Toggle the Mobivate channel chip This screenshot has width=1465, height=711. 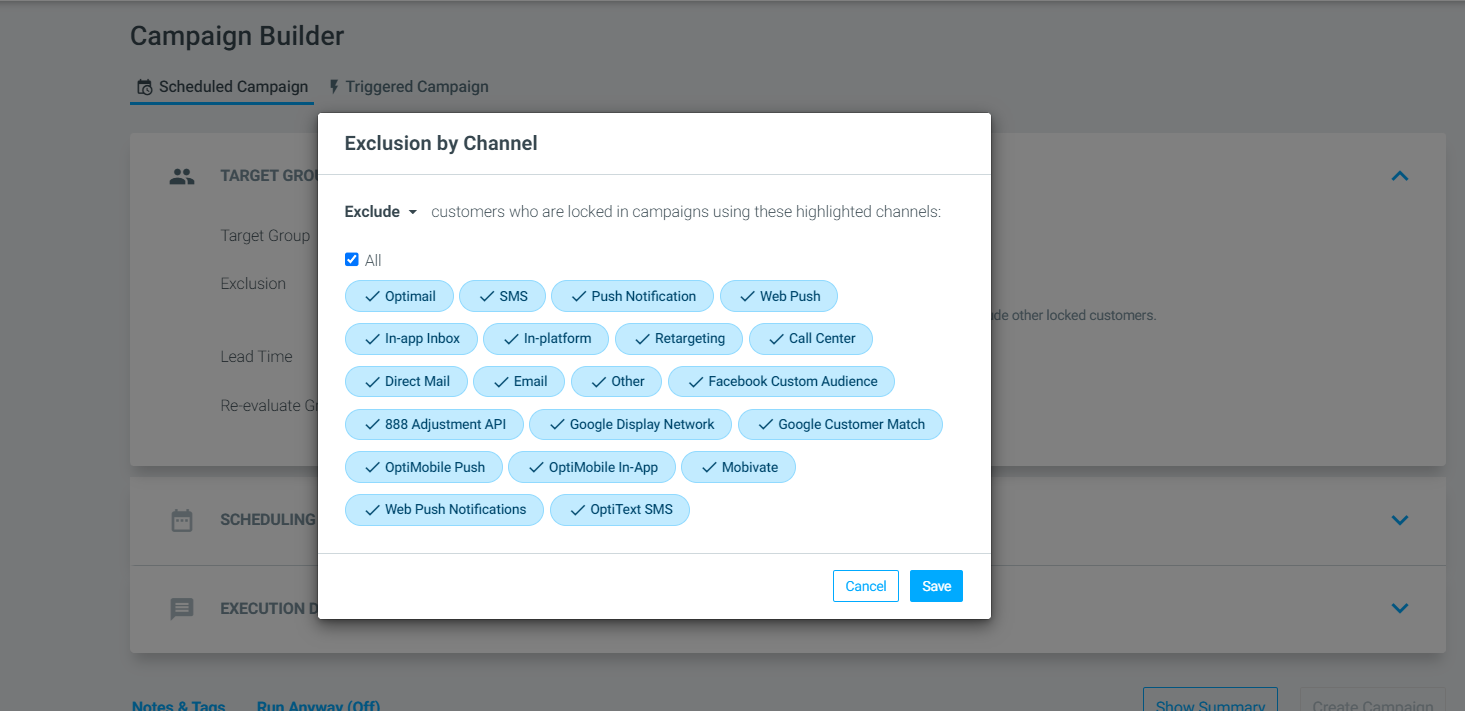click(x=738, y=467)
